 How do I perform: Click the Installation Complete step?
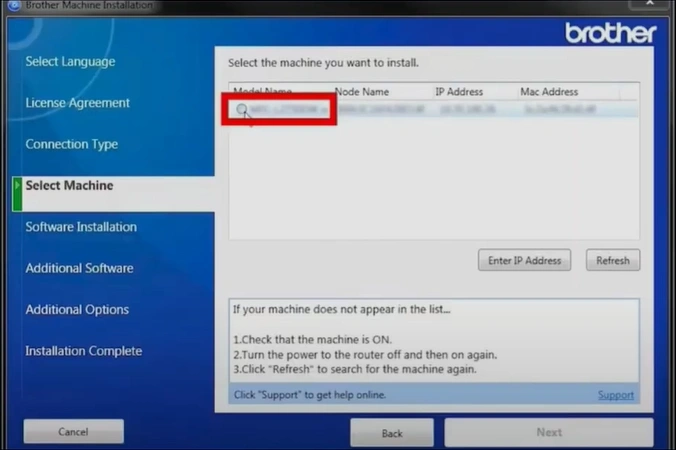click(x=83, y=351)
